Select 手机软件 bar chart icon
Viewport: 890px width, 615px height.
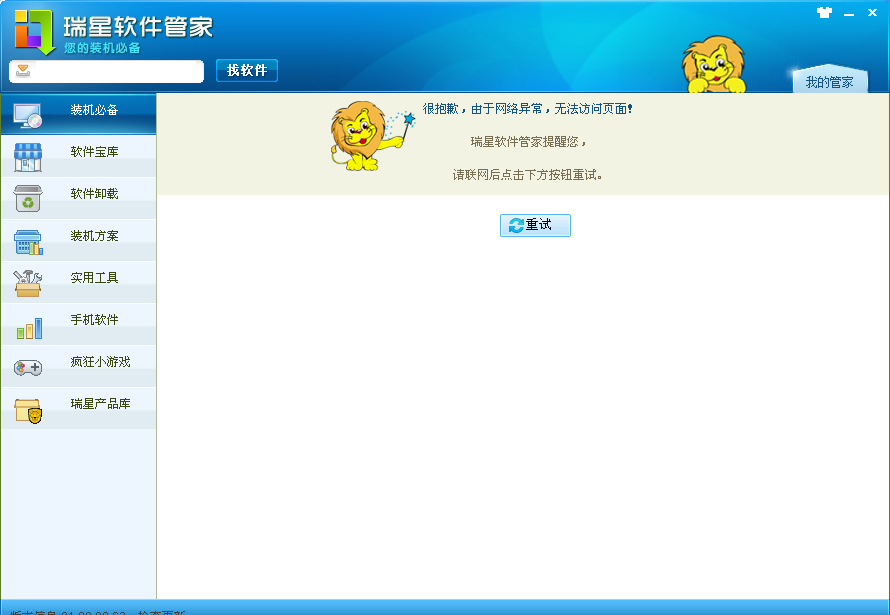click(x=29, y=328)
